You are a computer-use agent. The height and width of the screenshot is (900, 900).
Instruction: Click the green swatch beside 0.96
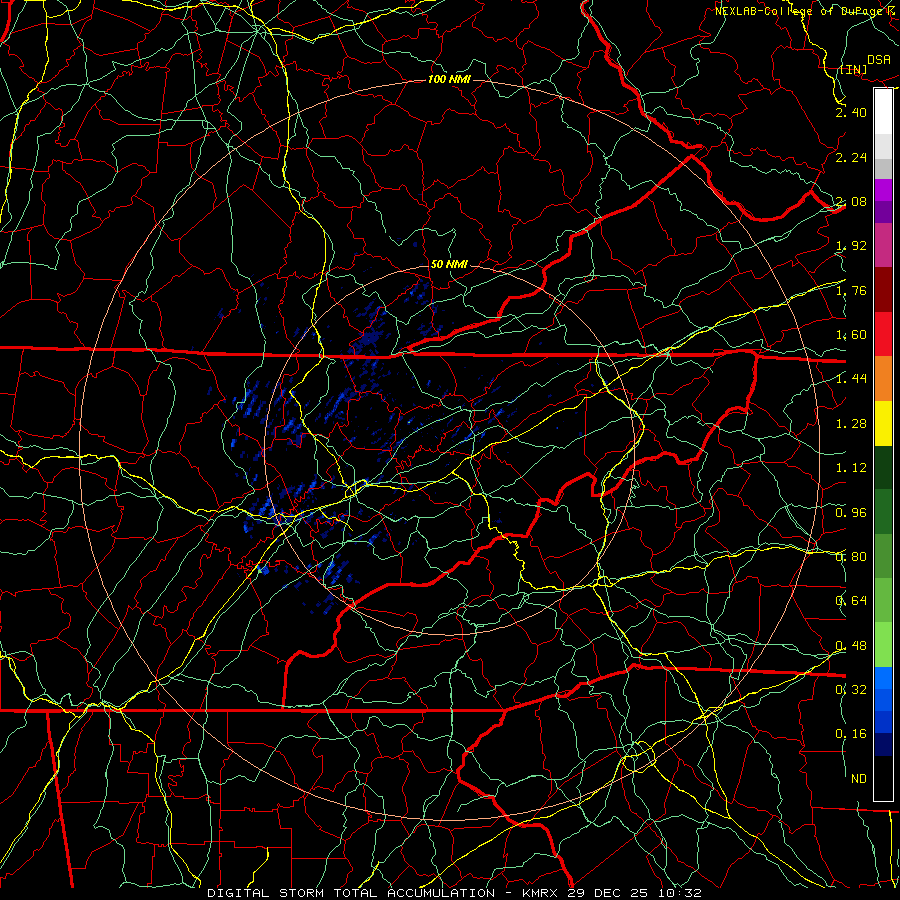(883, 511)
